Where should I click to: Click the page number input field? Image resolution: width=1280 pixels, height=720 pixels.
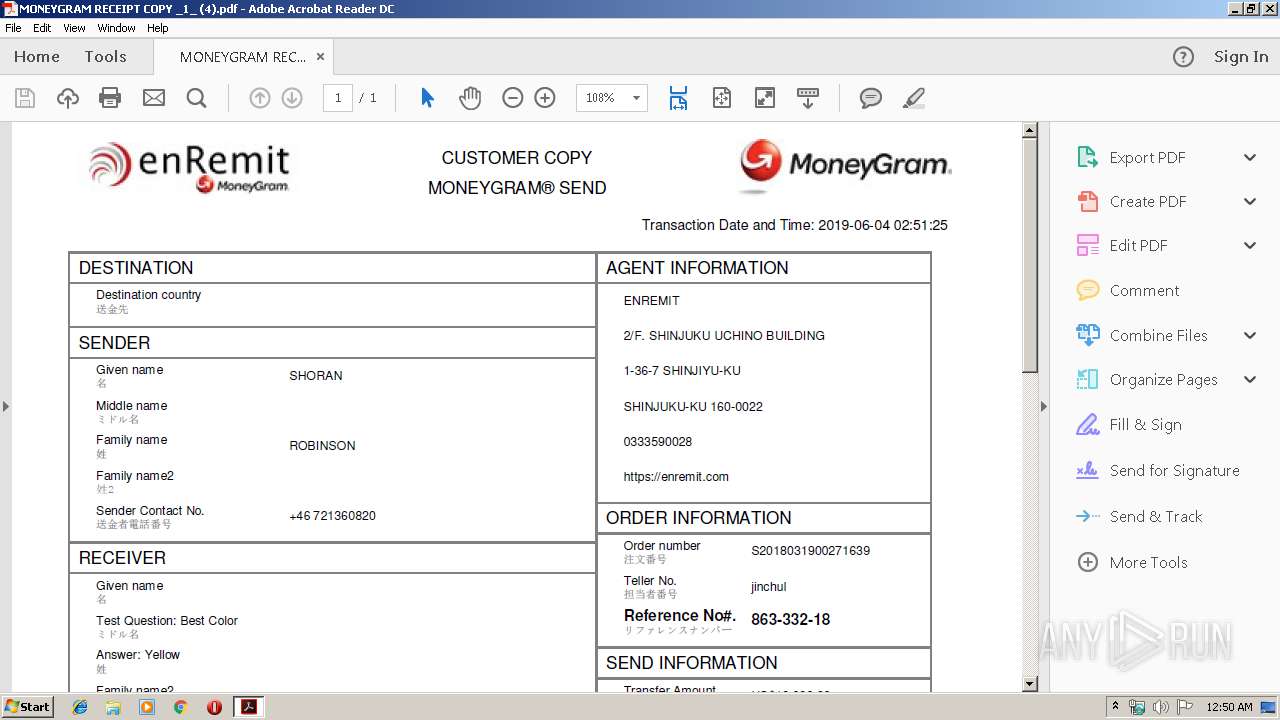point(338,98)
